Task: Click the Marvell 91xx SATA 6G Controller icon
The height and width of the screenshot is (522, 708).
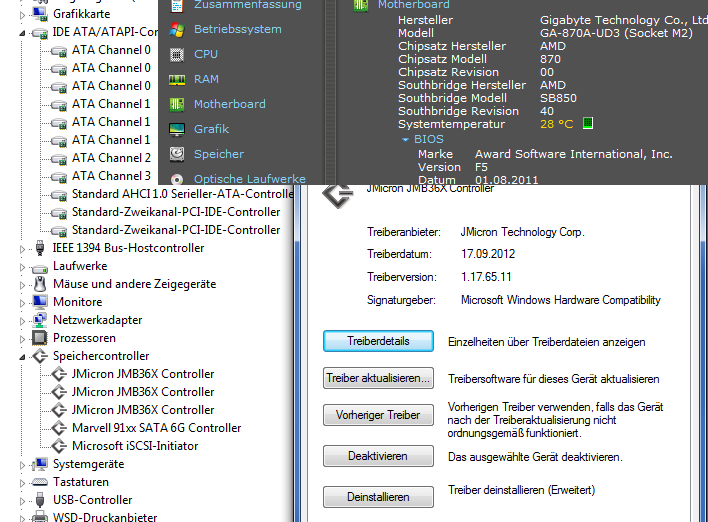Action: [59, 428]
